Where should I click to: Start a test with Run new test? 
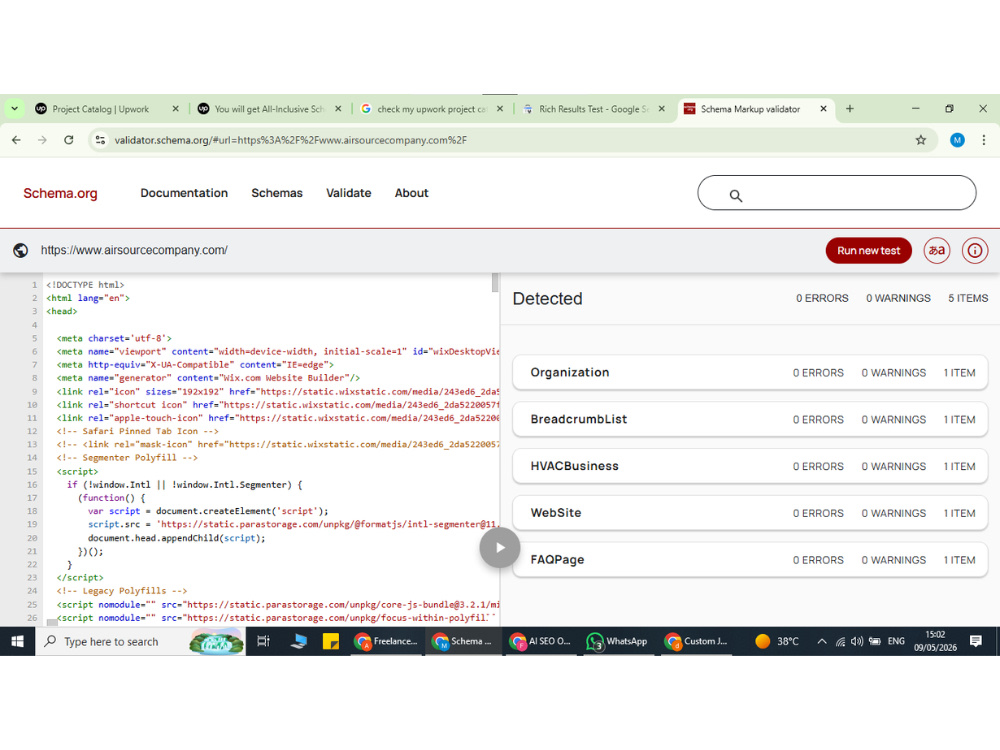[x=869, y=251]
